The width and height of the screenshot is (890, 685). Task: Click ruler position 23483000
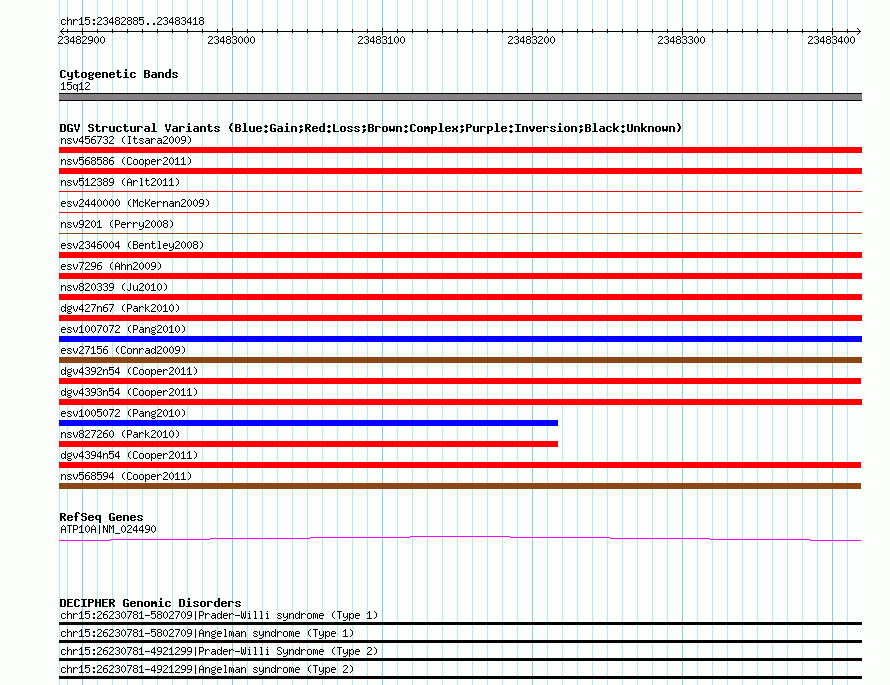tap(232, 40)
